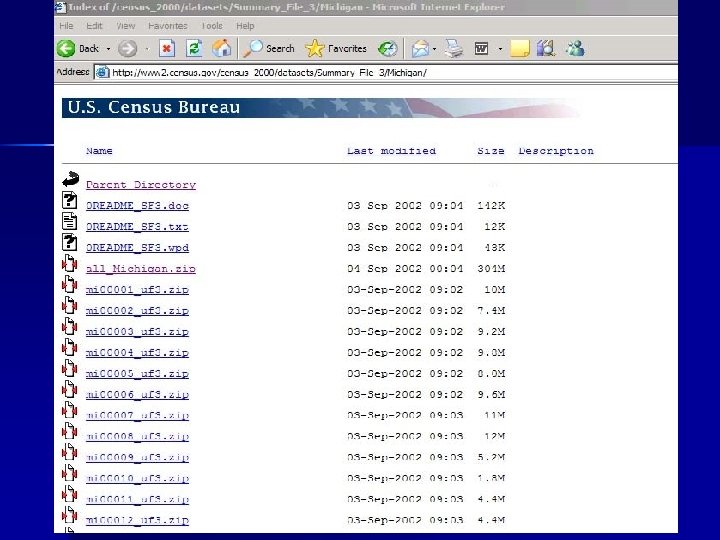Open the View menu

pyautogui.click(x=125, y=26)
